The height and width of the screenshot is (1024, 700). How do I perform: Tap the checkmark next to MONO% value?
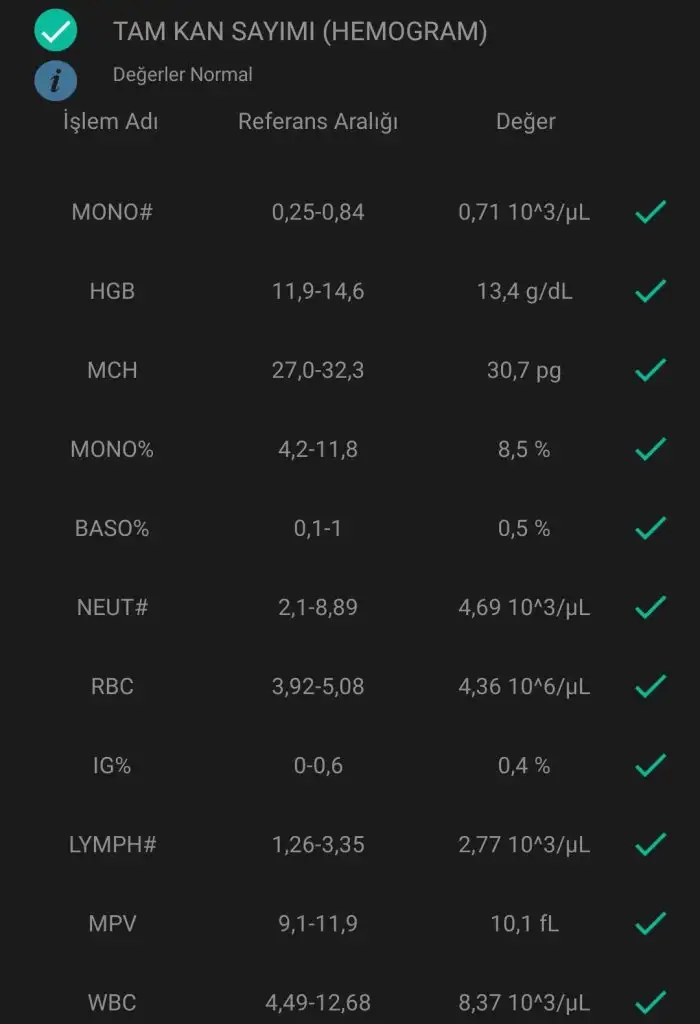point(651,449)
